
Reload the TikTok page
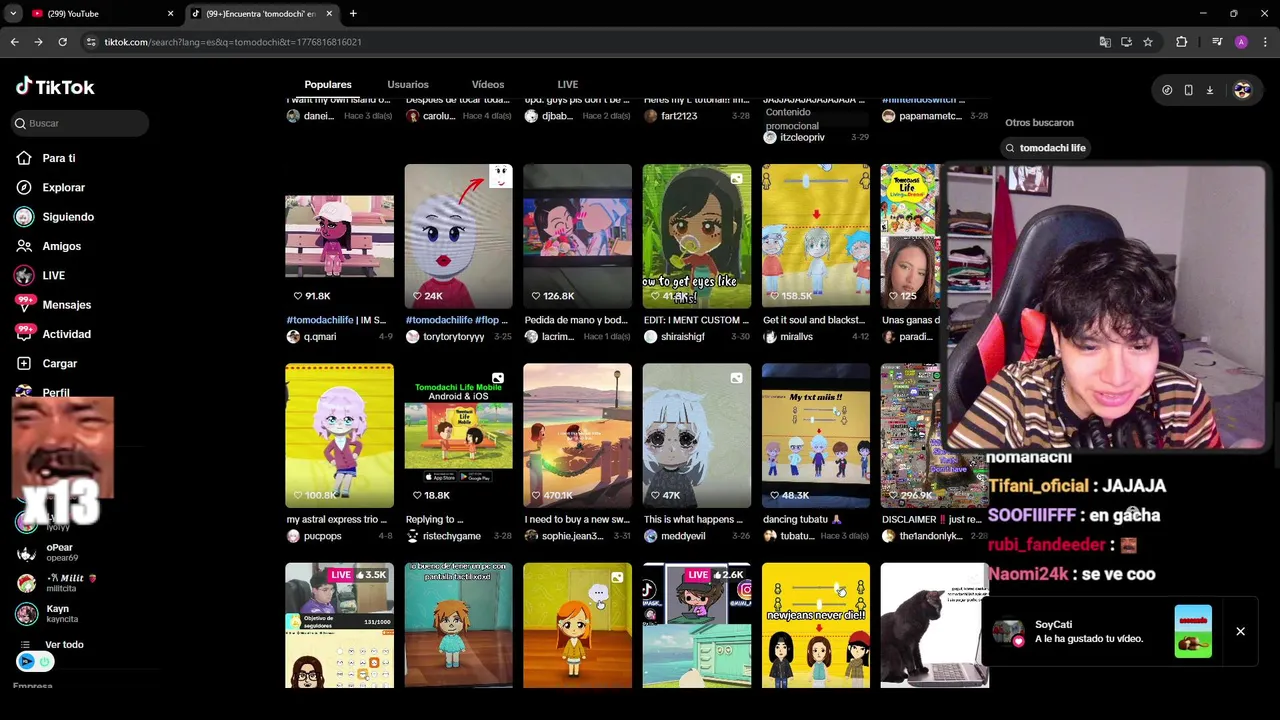62,42
